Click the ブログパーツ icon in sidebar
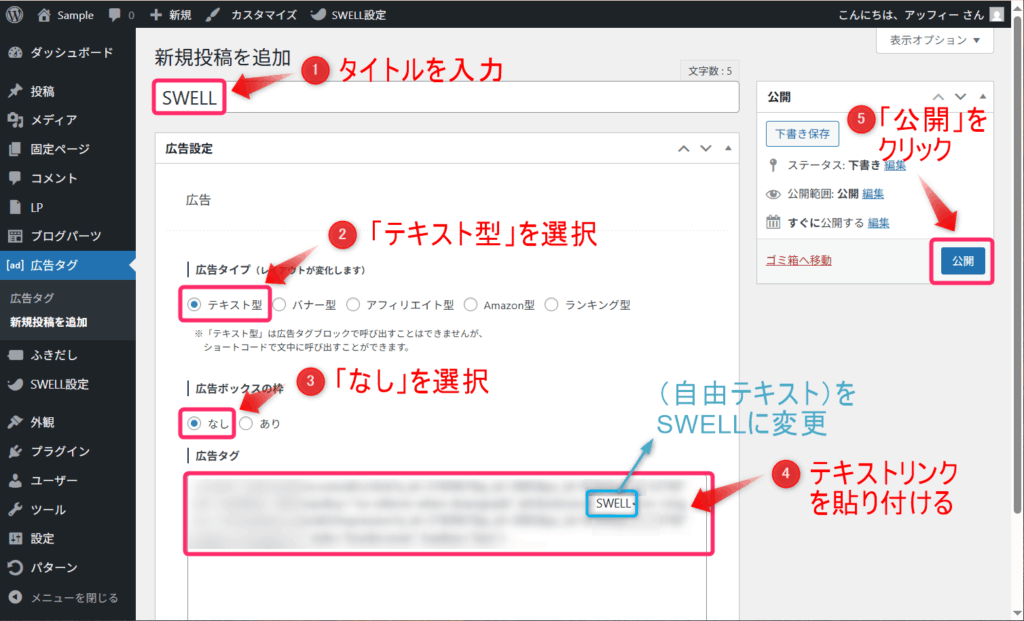Image resolution: width=1024 pixels, height=621 pixels. (x=15, y=236)
